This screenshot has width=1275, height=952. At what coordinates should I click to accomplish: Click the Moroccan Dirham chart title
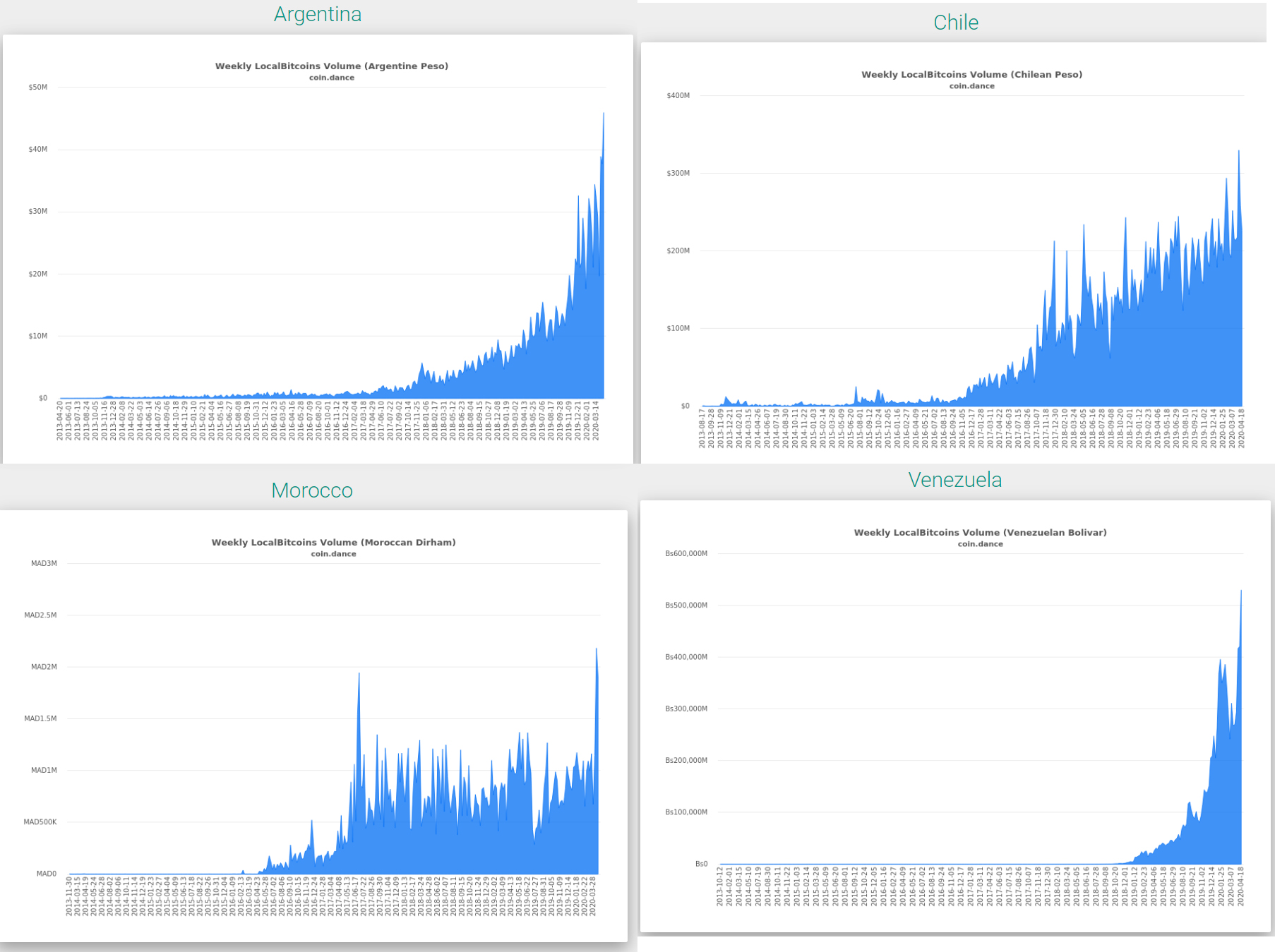coord(333,543)
